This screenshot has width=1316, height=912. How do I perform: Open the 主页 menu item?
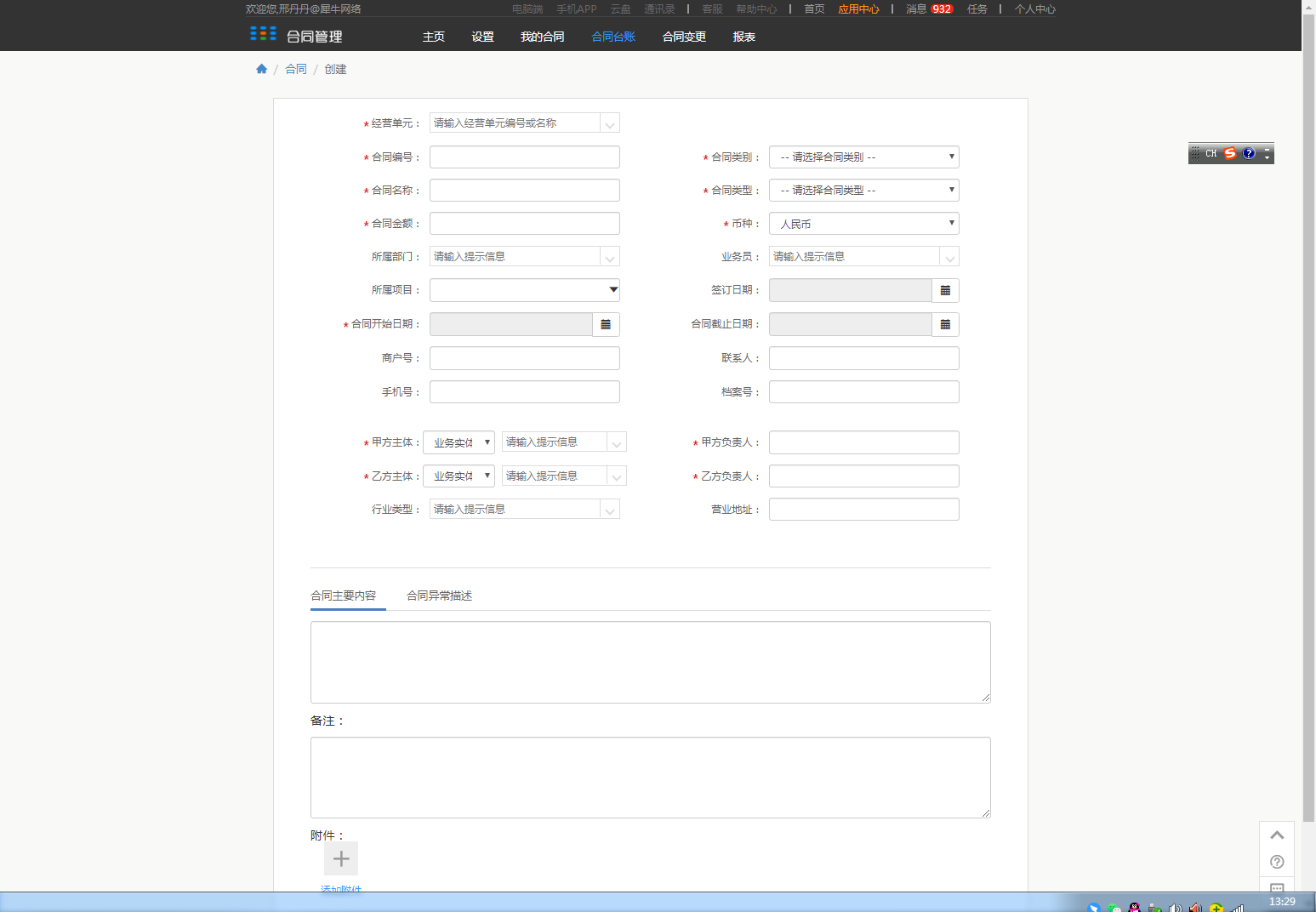(x=434, y=37)
